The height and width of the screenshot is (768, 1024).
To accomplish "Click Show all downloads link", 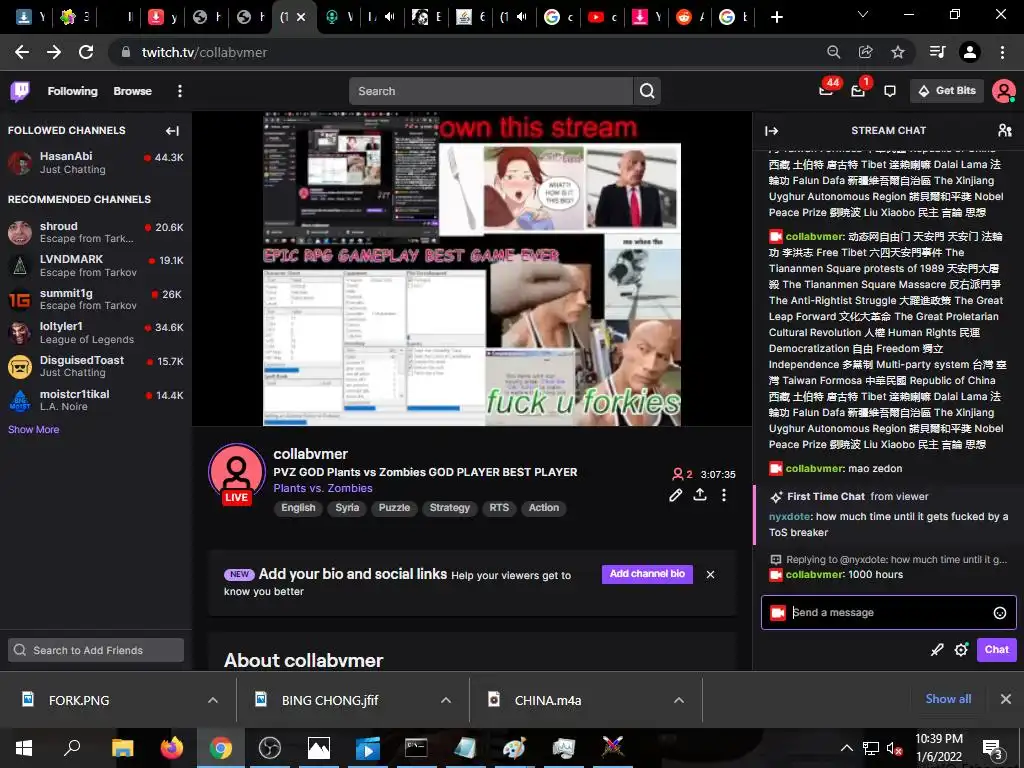I will point(948,699).
